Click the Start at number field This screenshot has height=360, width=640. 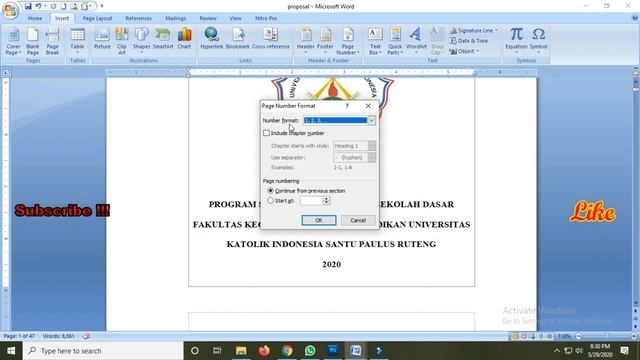[x=311, y=200]
